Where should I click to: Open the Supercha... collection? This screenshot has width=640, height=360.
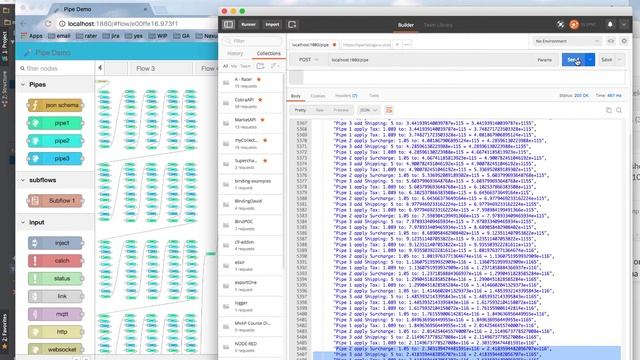pos(251,164)
